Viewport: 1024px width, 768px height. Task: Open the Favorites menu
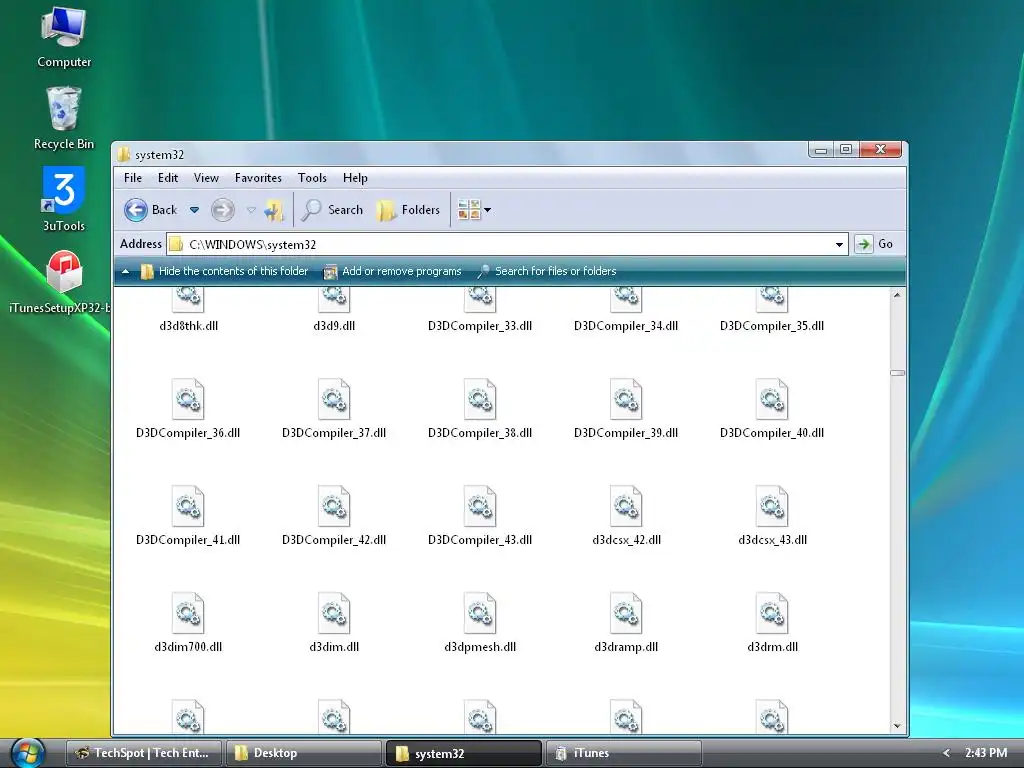258,178
